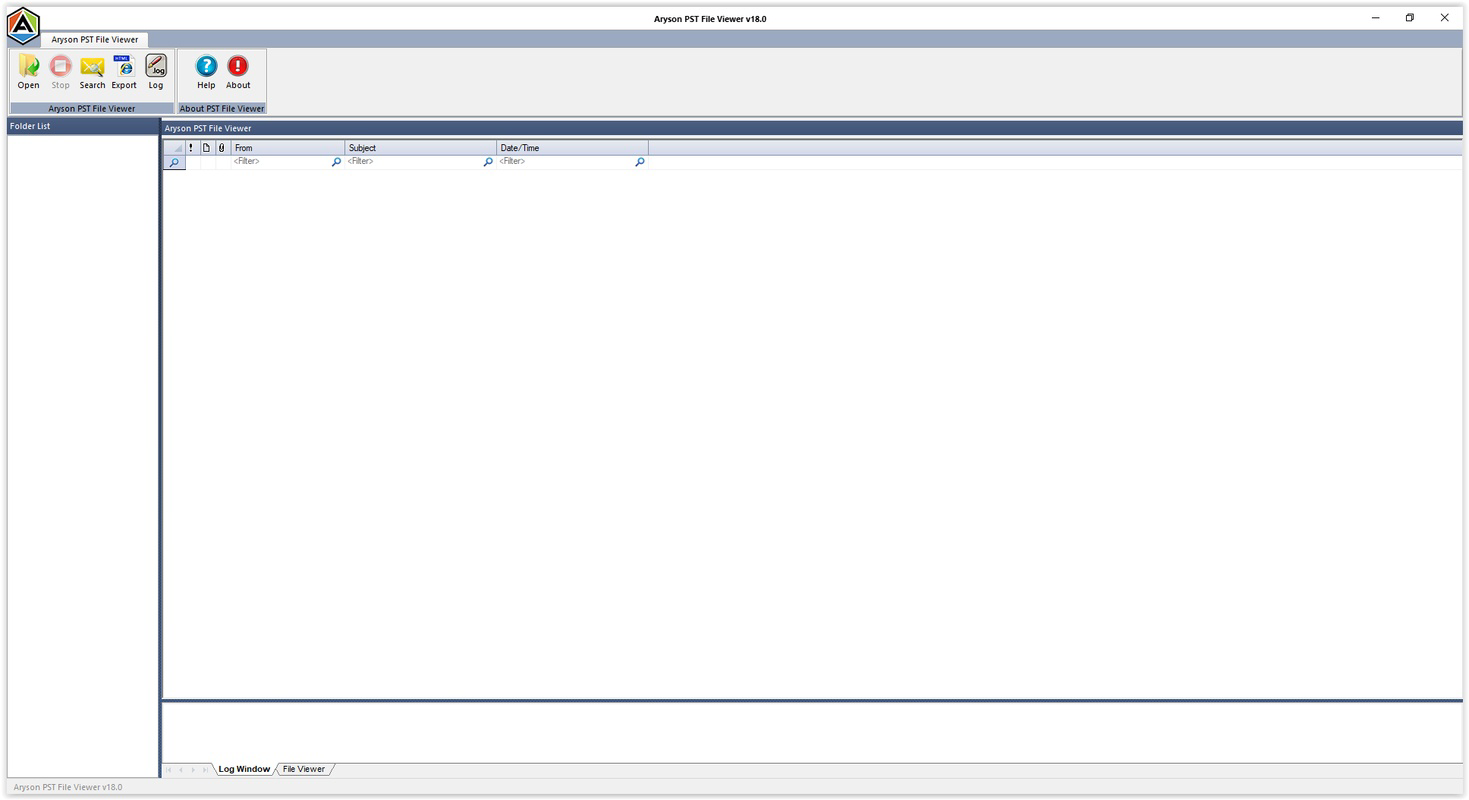Open a PST file with the Open icon

(x=28, y=70)
